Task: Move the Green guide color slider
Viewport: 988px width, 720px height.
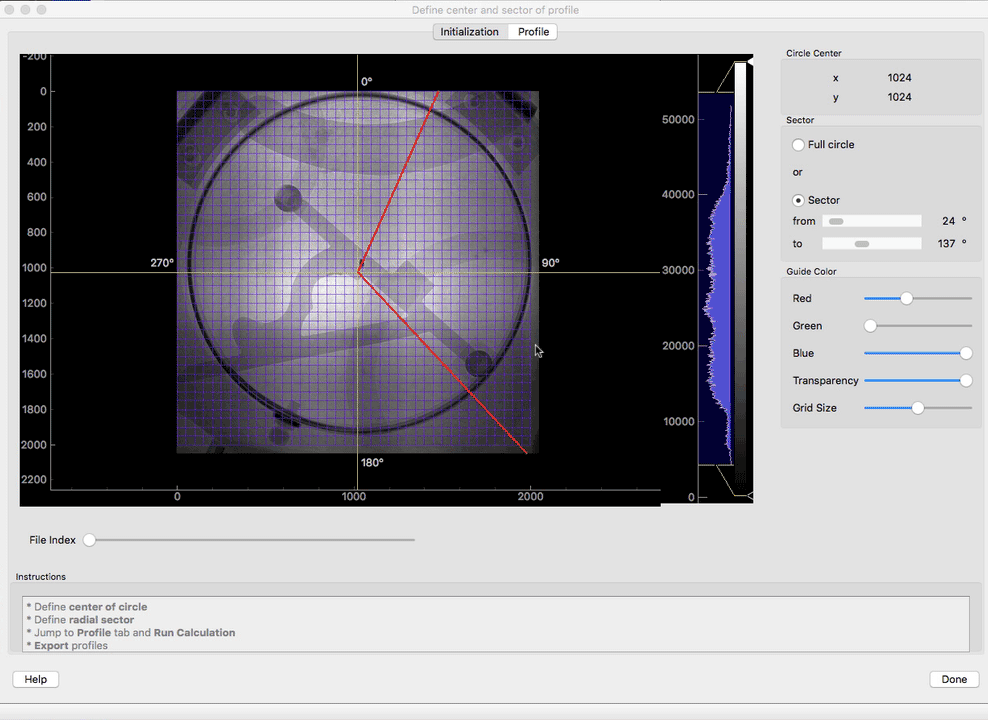Action: click(x=870, y=325)
